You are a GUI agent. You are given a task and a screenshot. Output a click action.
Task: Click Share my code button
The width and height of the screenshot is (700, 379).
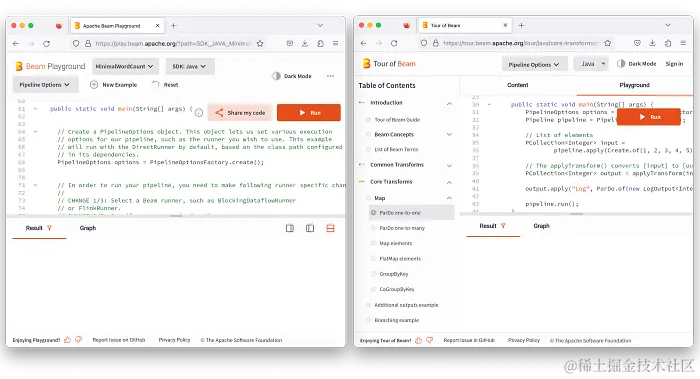pyautogui.click(x=240, y=112)
